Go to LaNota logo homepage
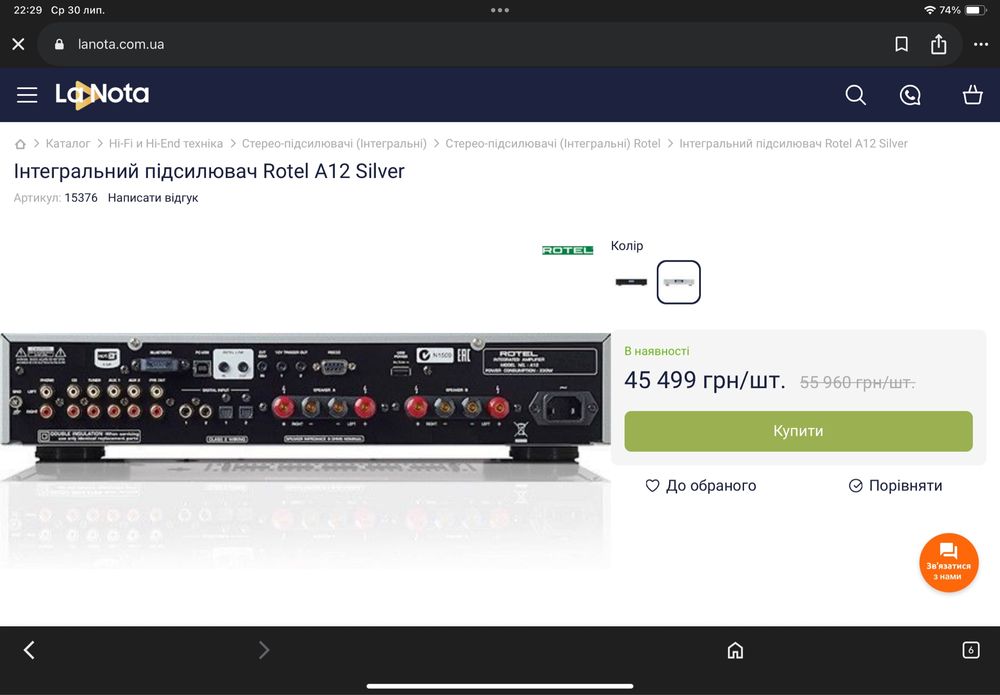Viewport: 1000px width, 695px height. coord(102,94)
